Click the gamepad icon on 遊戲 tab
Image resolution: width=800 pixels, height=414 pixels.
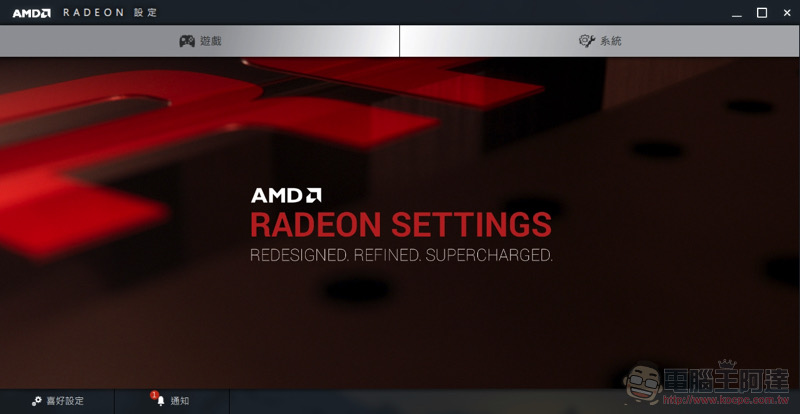click(187, 41)
